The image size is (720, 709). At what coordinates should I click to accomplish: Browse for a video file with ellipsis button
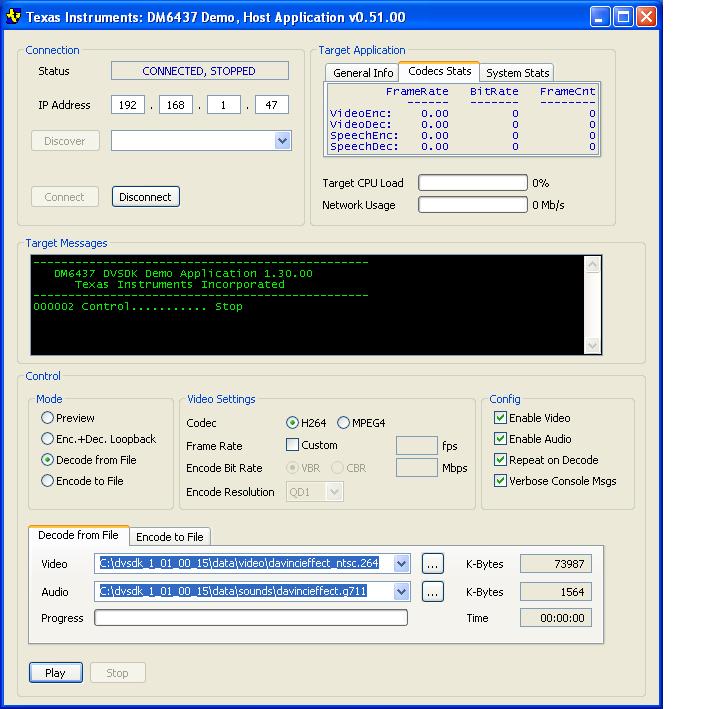click(433, 564)
